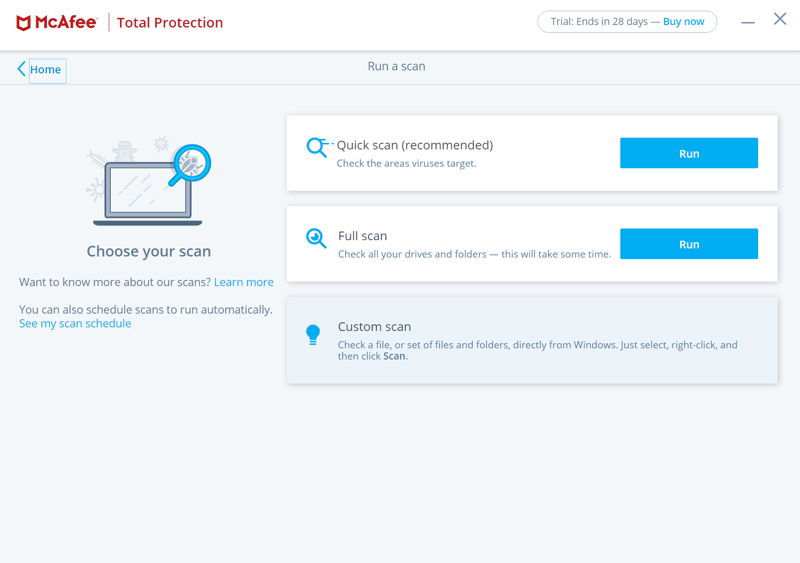Go back to Home
Screen dimensions: 800x563
tap(45, 69)
